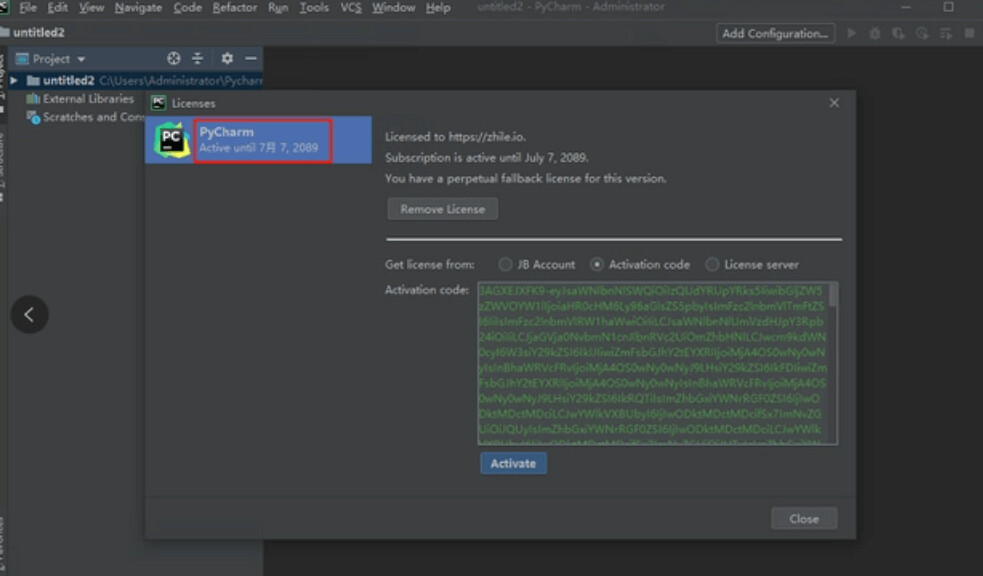Select PyCharm entry in licenses list
This screenshot has height=576, width=983.
click(258, 140)
